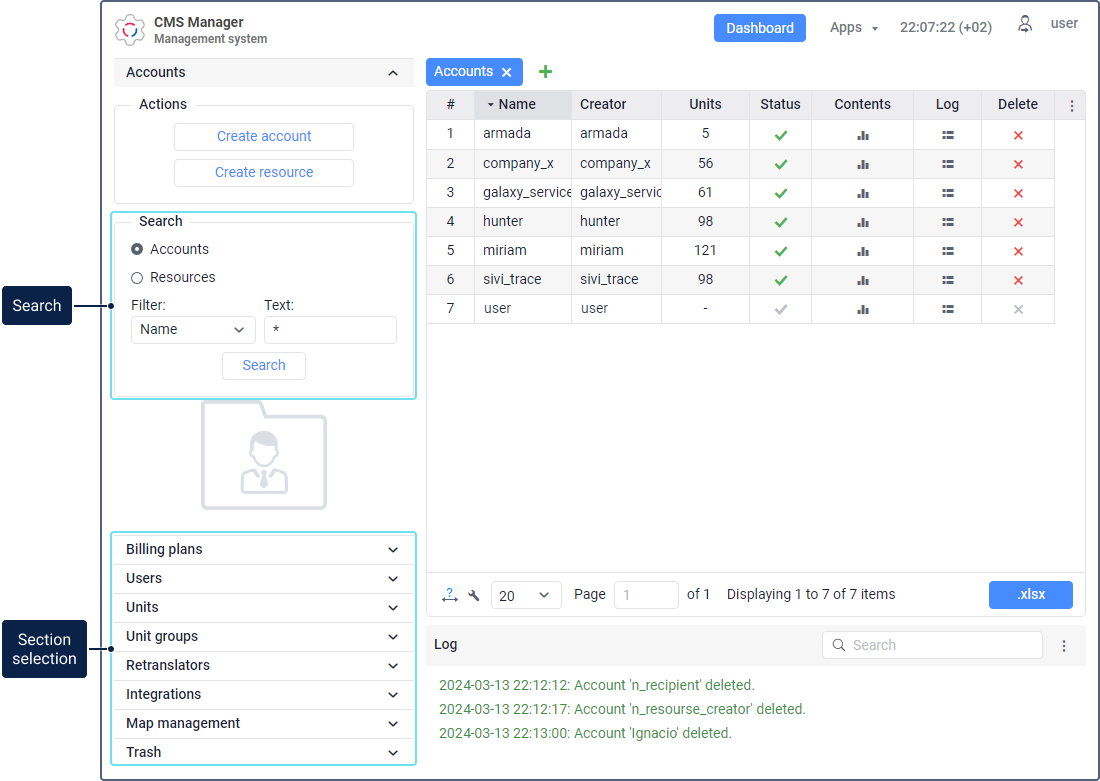
Task: Open the Apps dropdown menu
Action: pos(853,28)
